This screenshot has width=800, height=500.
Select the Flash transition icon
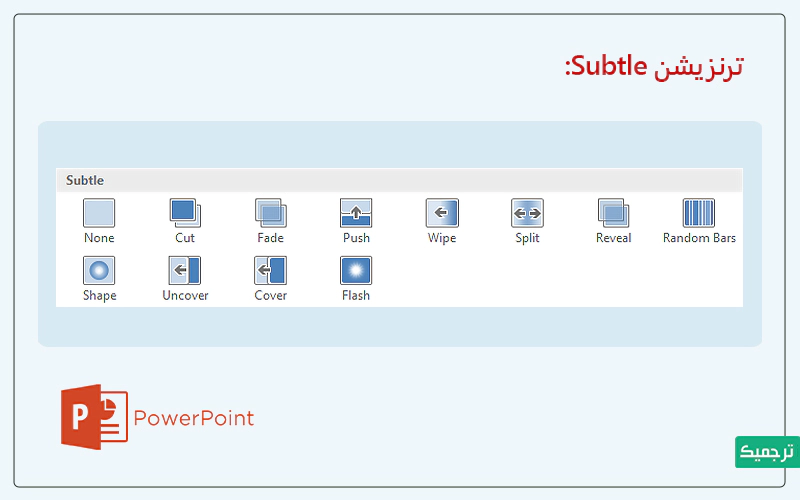pos(356,270)
